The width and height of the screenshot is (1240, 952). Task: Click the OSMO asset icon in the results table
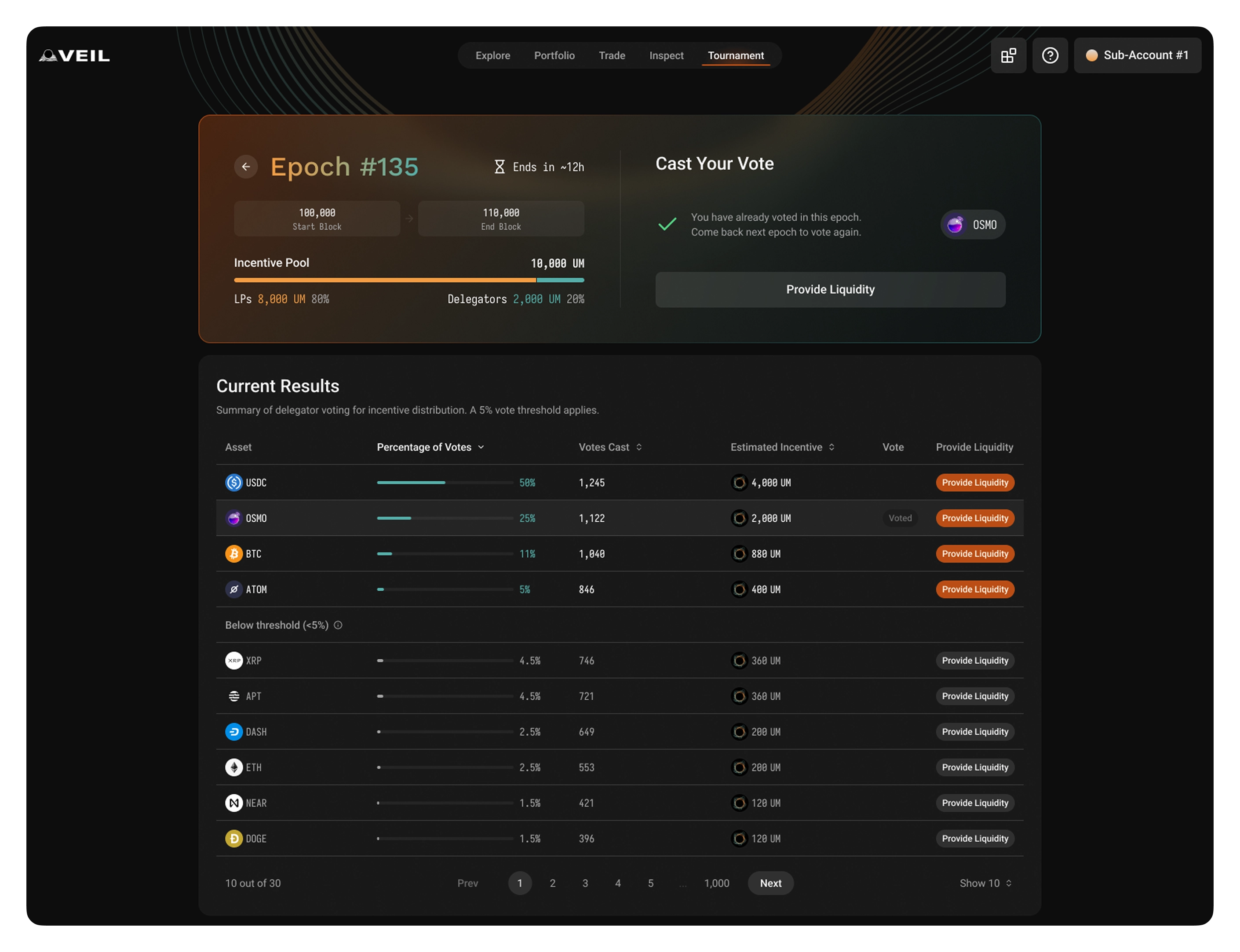(x=233, y=518)
